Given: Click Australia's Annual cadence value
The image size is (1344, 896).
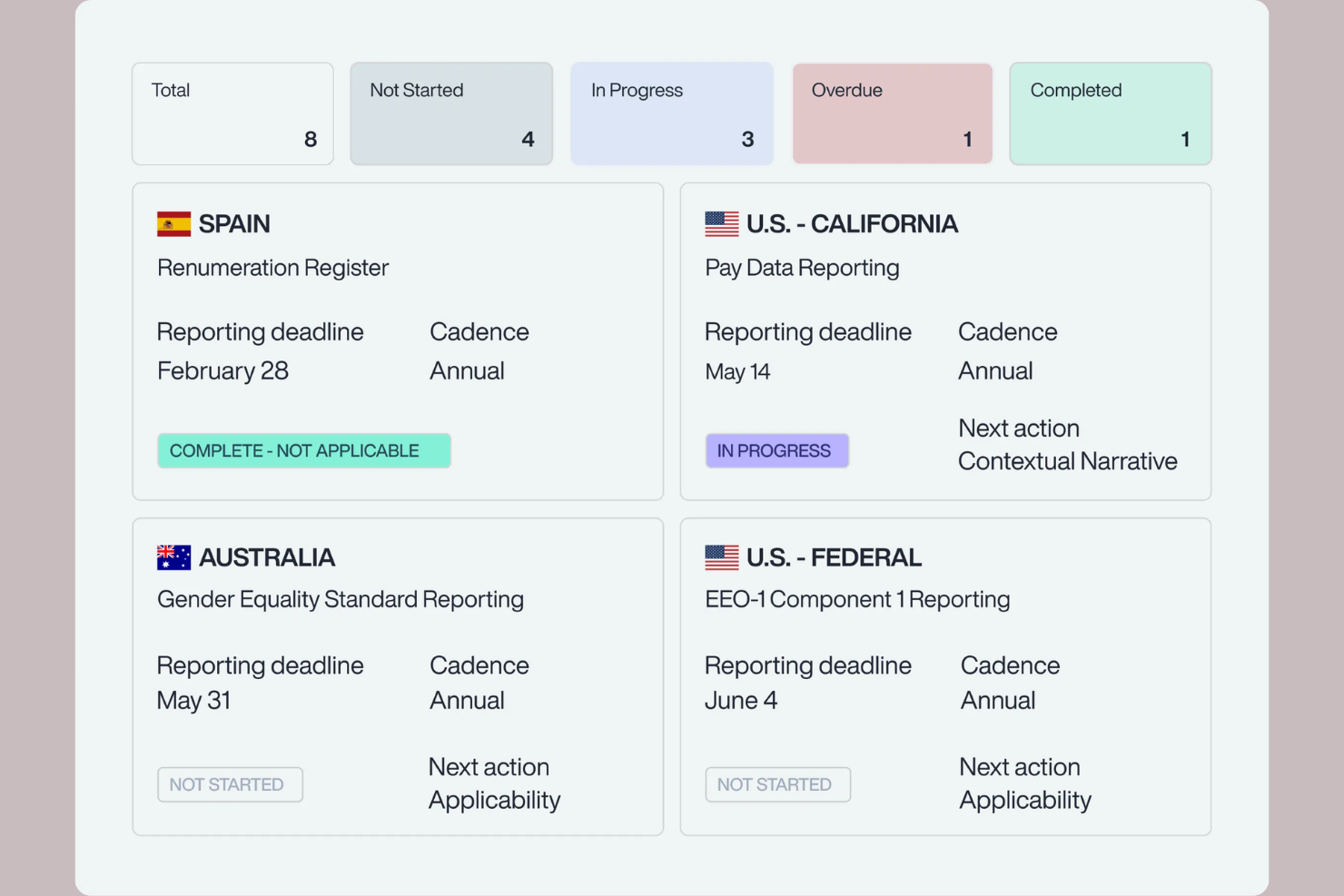Looking at the screenshot, I should (467, 700).
